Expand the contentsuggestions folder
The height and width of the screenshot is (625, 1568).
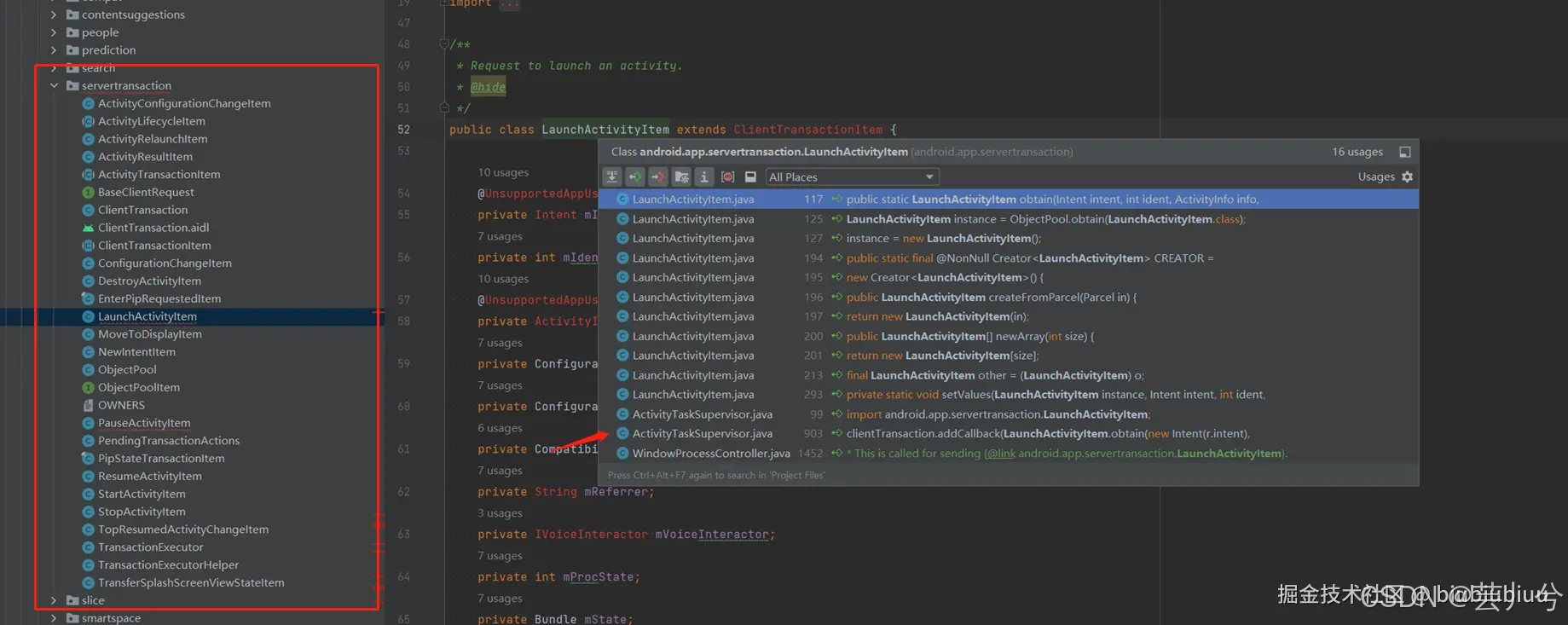pos(54,14)
